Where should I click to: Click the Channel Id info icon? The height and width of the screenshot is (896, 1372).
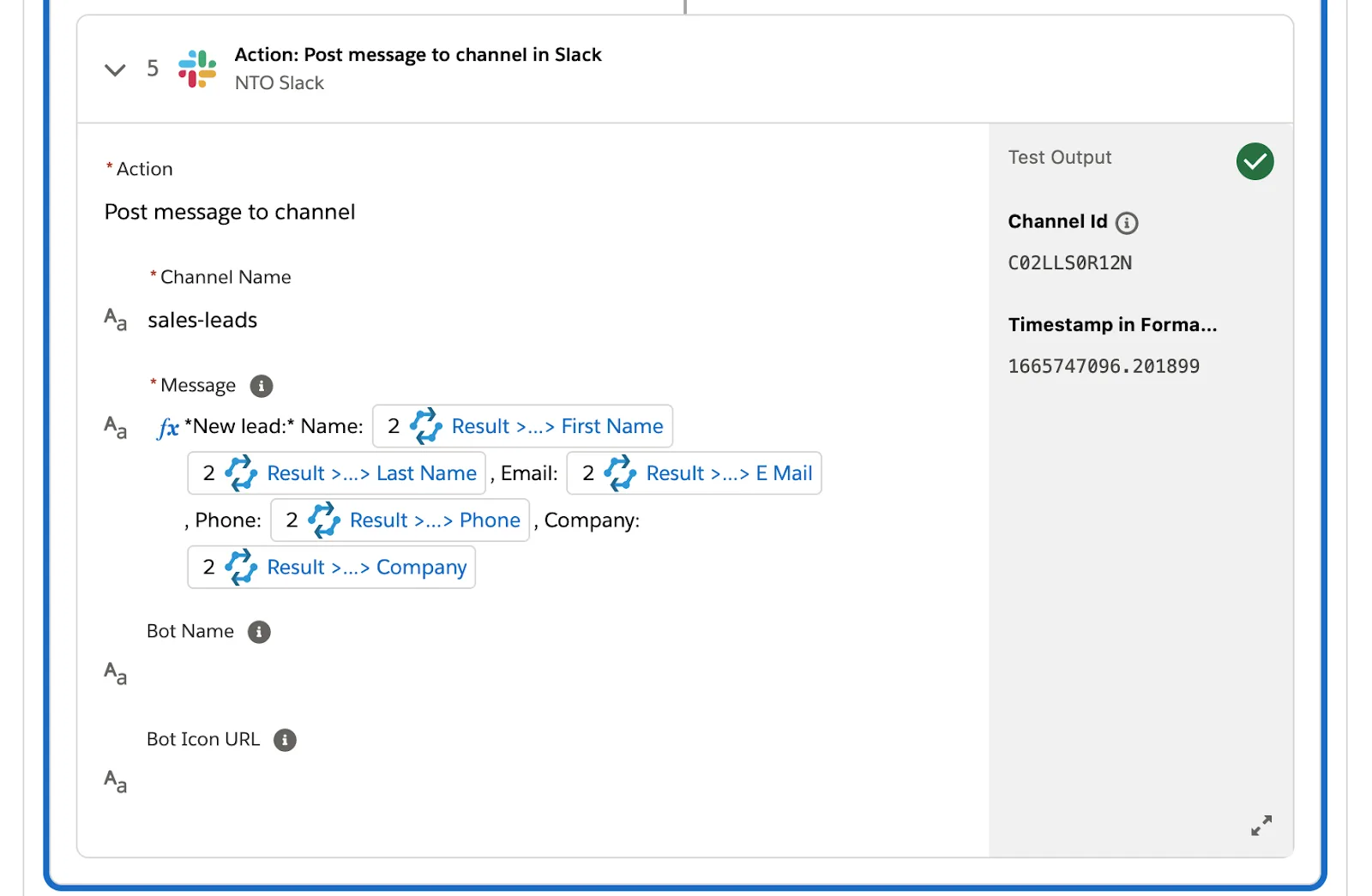pyautogui.click(x=1127, y=223)
